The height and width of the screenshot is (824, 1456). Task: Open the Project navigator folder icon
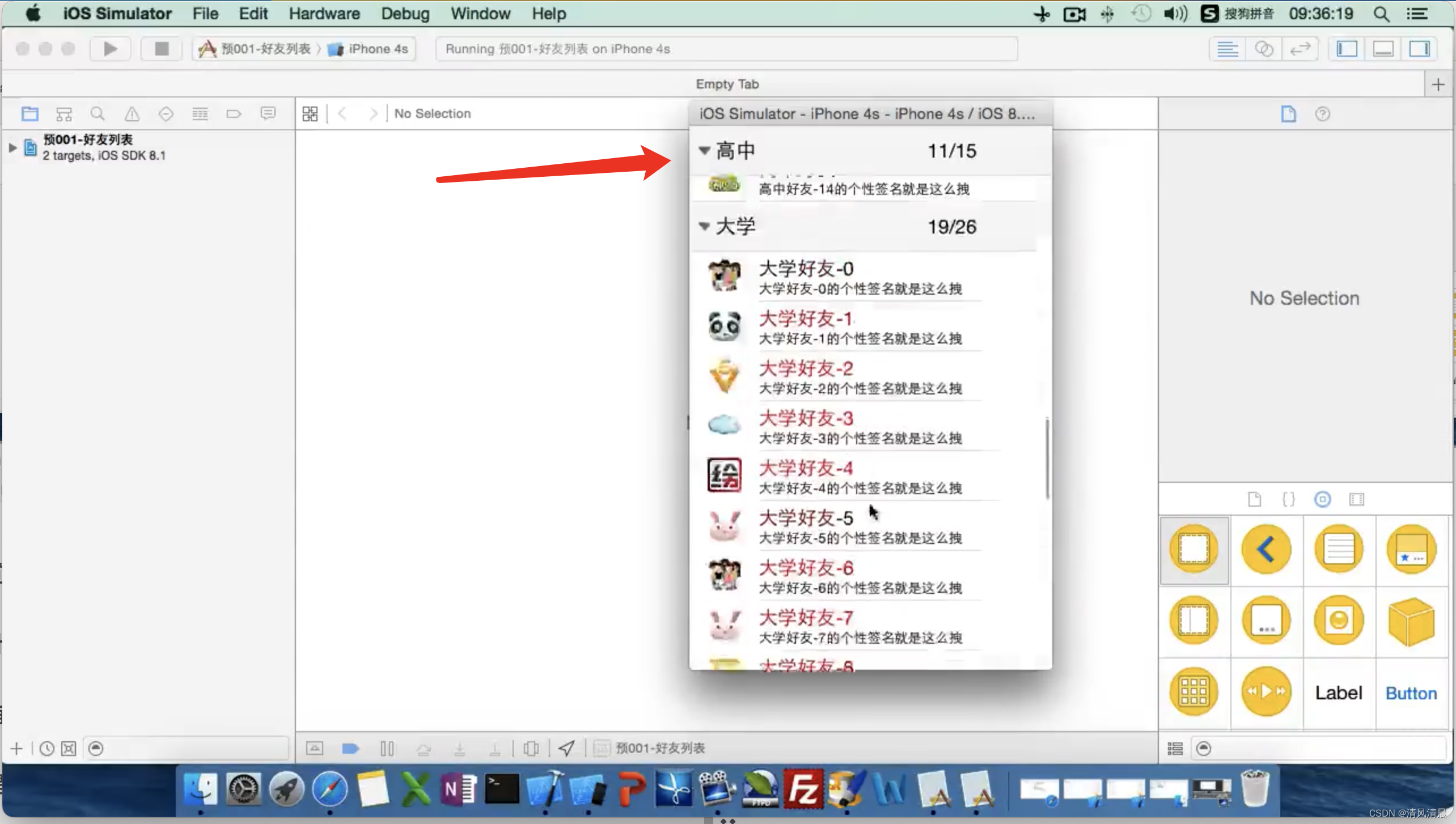[30, 114]
